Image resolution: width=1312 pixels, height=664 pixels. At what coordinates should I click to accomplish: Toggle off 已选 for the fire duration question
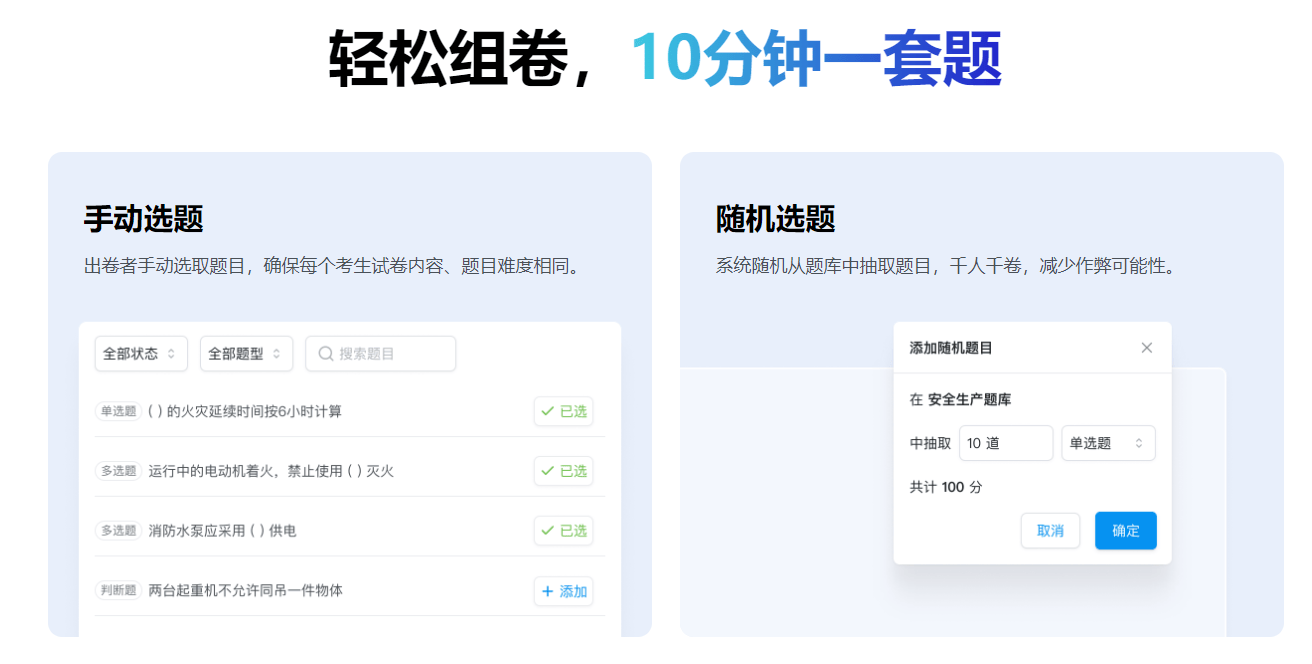point(563,411)
